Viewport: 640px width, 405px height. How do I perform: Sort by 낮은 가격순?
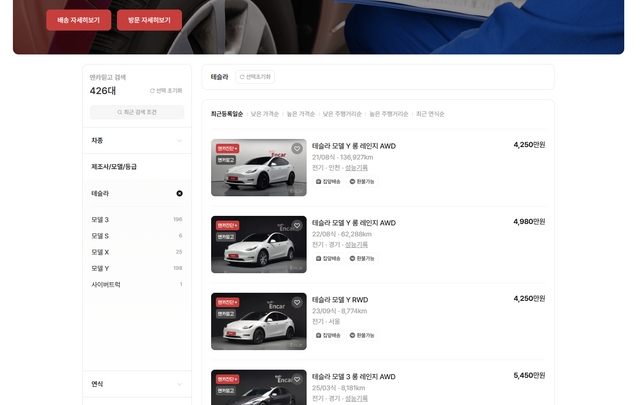(x=264, y=114)
